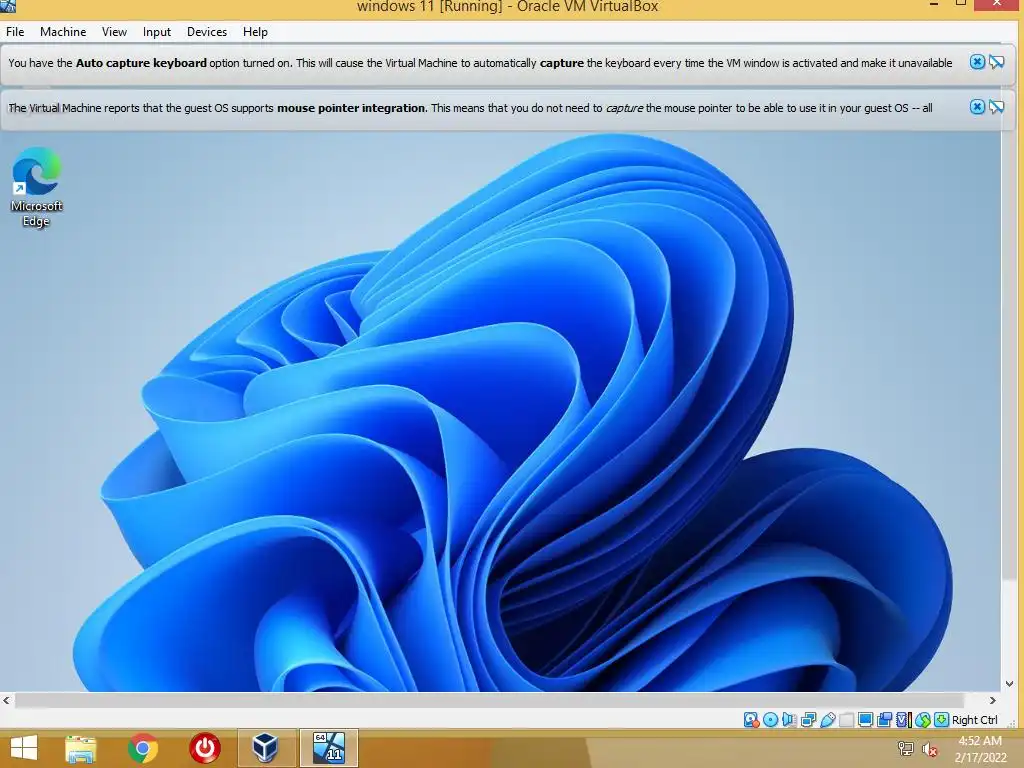Launch Google Chrome from the taskbar
The width and height of the screenshot is (1024, 768).
coord(143,748)
